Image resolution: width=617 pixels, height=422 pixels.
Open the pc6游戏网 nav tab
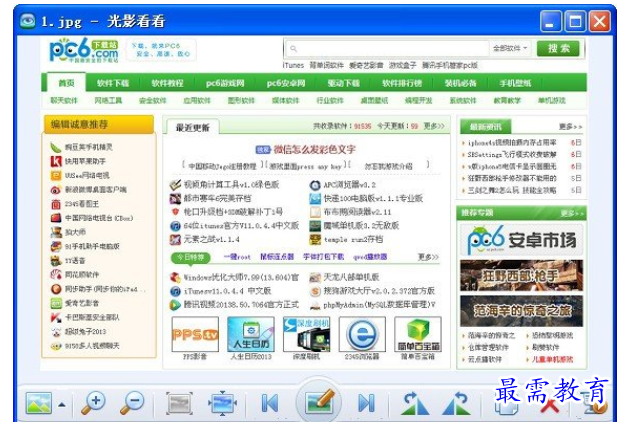(x=225, y=83)
